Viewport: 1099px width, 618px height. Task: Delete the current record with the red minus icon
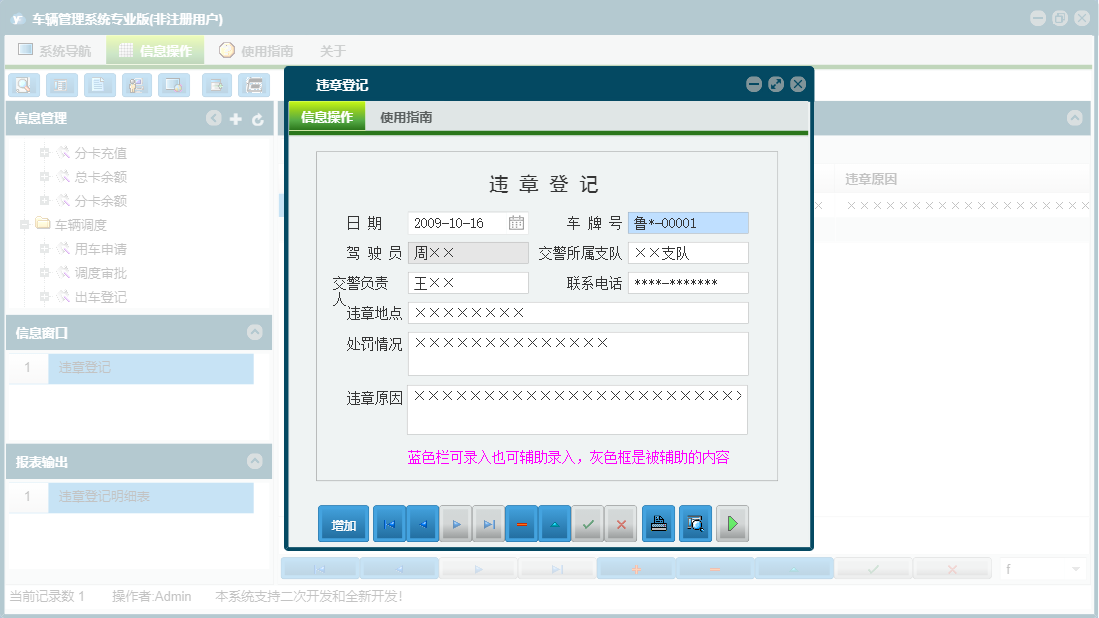pos(521,523)
